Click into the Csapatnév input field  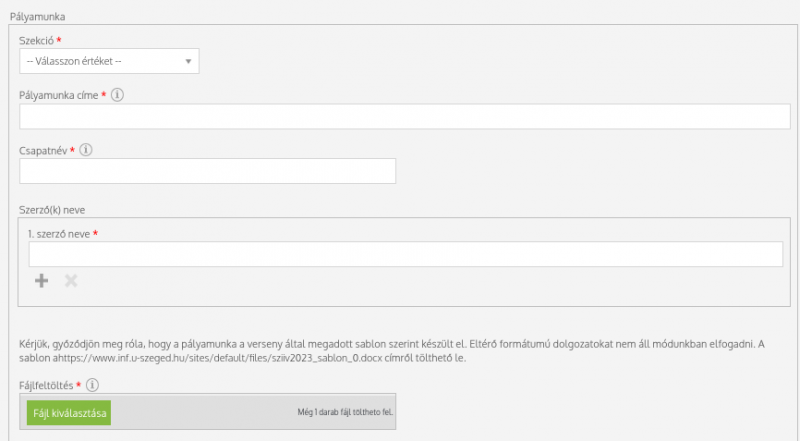pos(207,171)
